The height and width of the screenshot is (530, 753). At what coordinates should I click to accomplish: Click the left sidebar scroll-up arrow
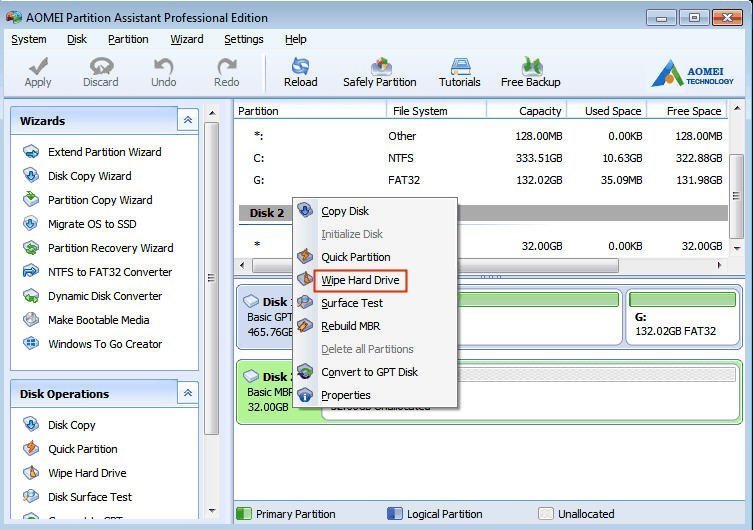pyautogui.click(x=212, y=113)
